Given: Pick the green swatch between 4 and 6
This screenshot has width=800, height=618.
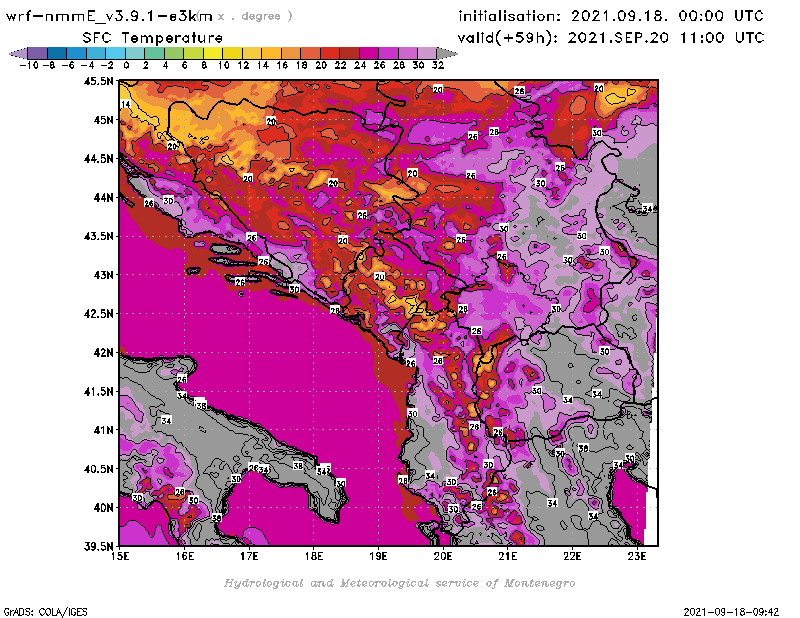Looking at the screenshot, I should [174, 53].
